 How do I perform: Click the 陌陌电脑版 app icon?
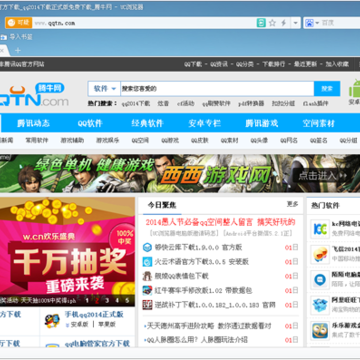(x=320, y=280)
